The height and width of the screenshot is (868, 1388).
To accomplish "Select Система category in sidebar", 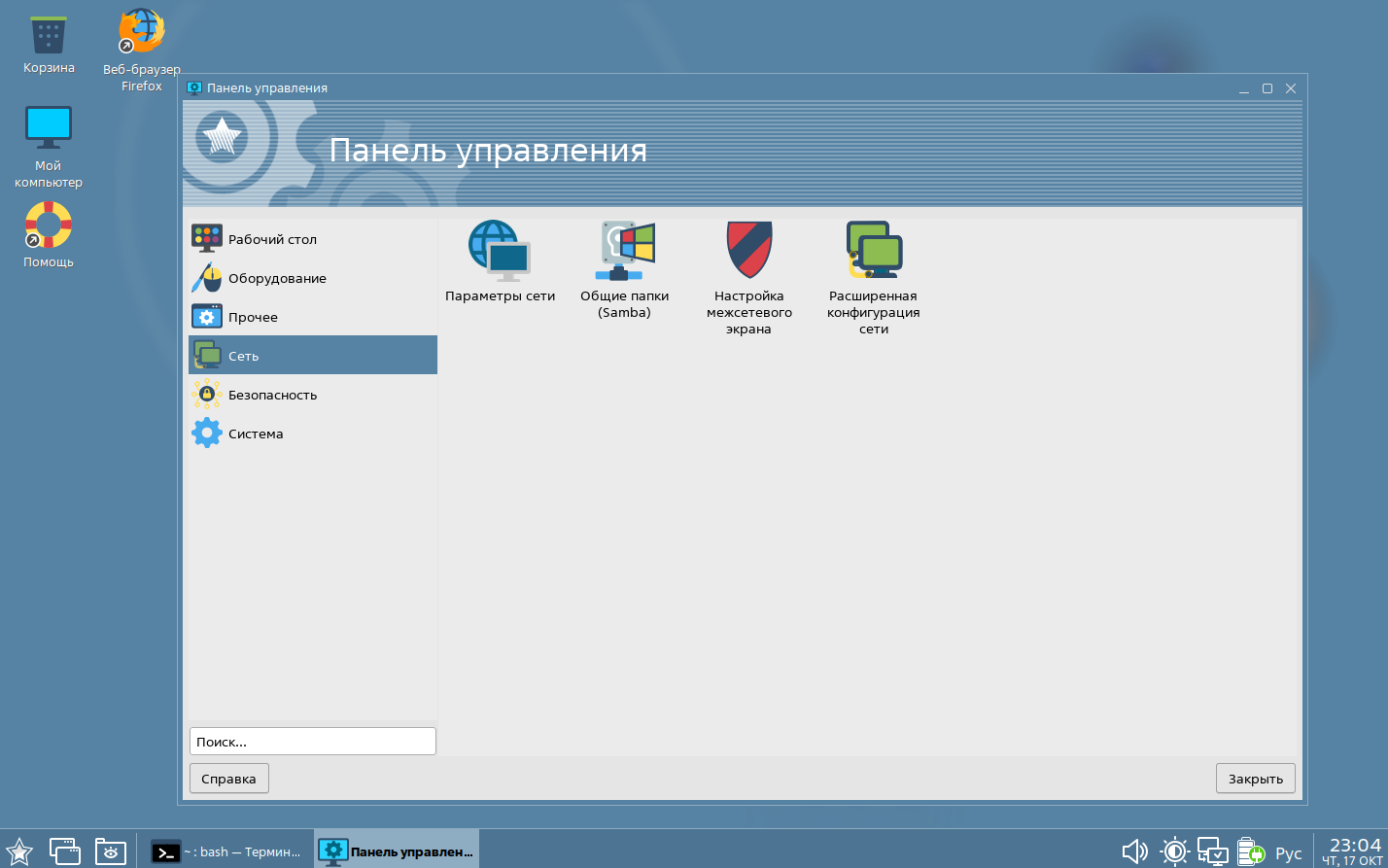I will pos(312,434).
